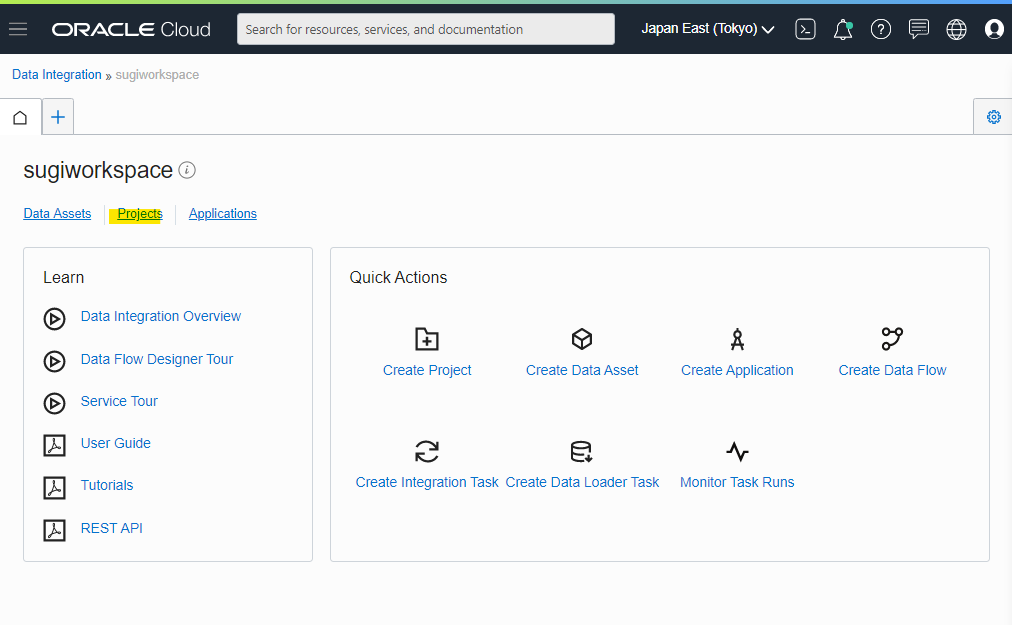Click the Create Project folder icon

[x=427, y=339]
